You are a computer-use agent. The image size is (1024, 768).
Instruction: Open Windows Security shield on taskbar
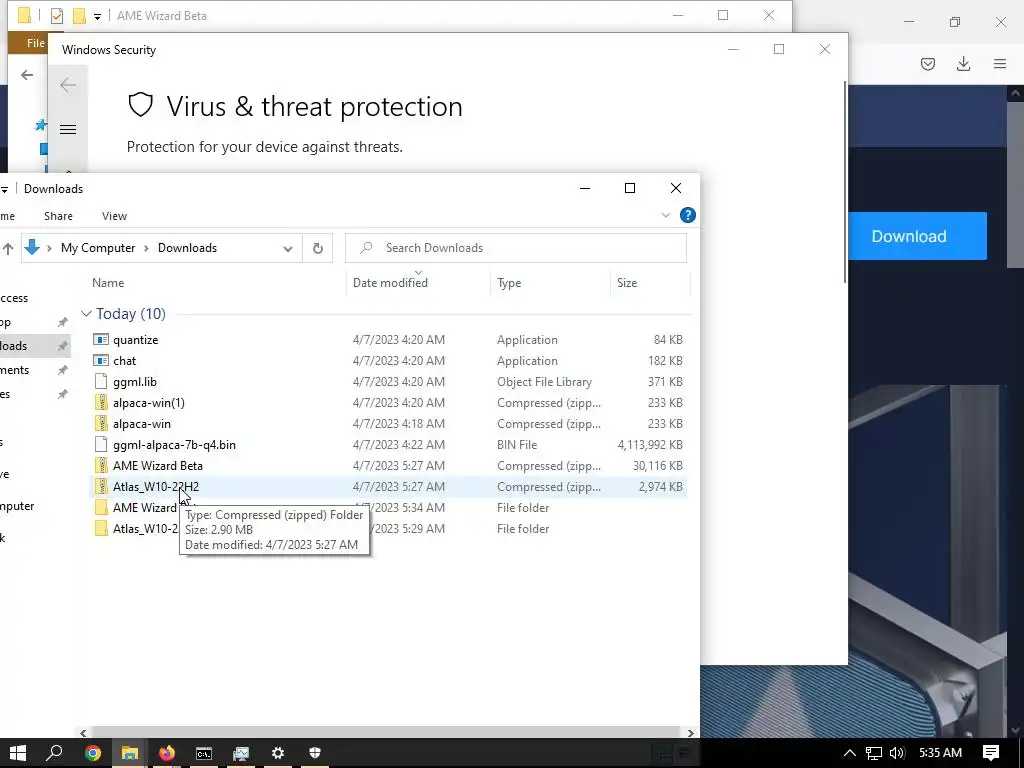tap(315, 753)
